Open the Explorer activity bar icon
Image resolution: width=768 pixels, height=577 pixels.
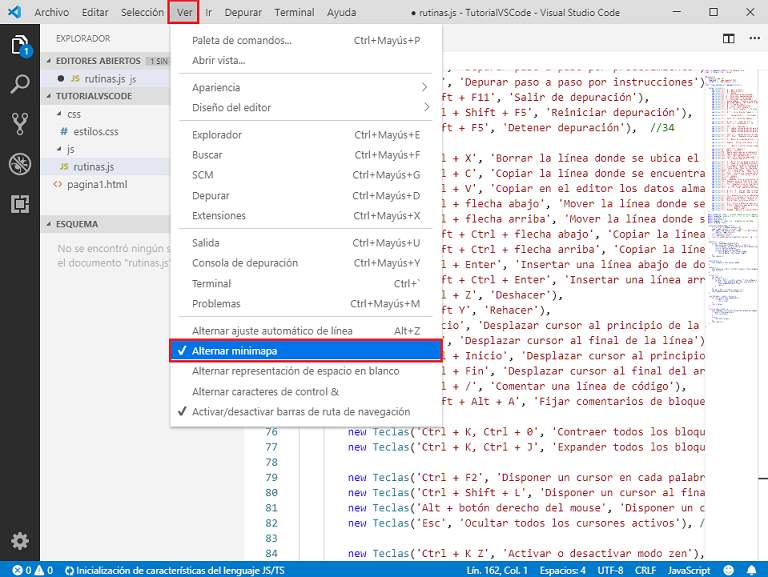click(x=20, y=46)
